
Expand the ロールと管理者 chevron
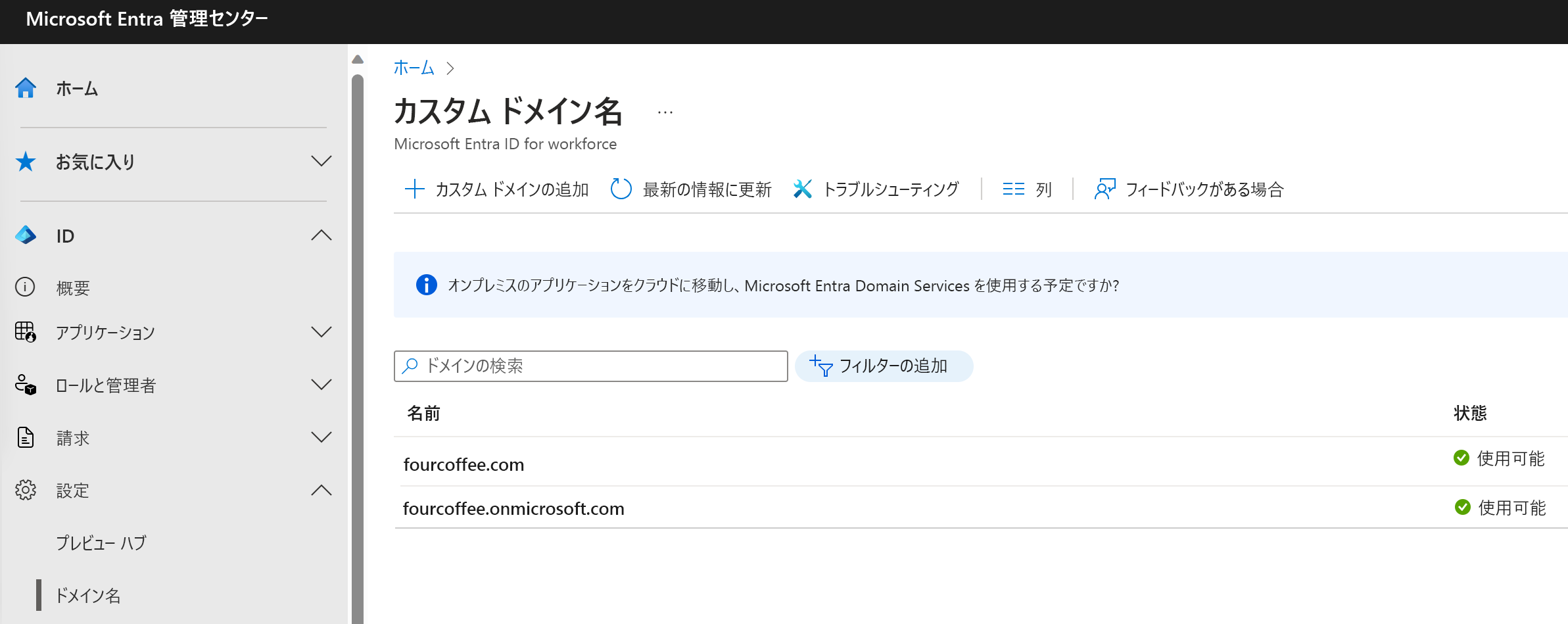pos(321,385)
